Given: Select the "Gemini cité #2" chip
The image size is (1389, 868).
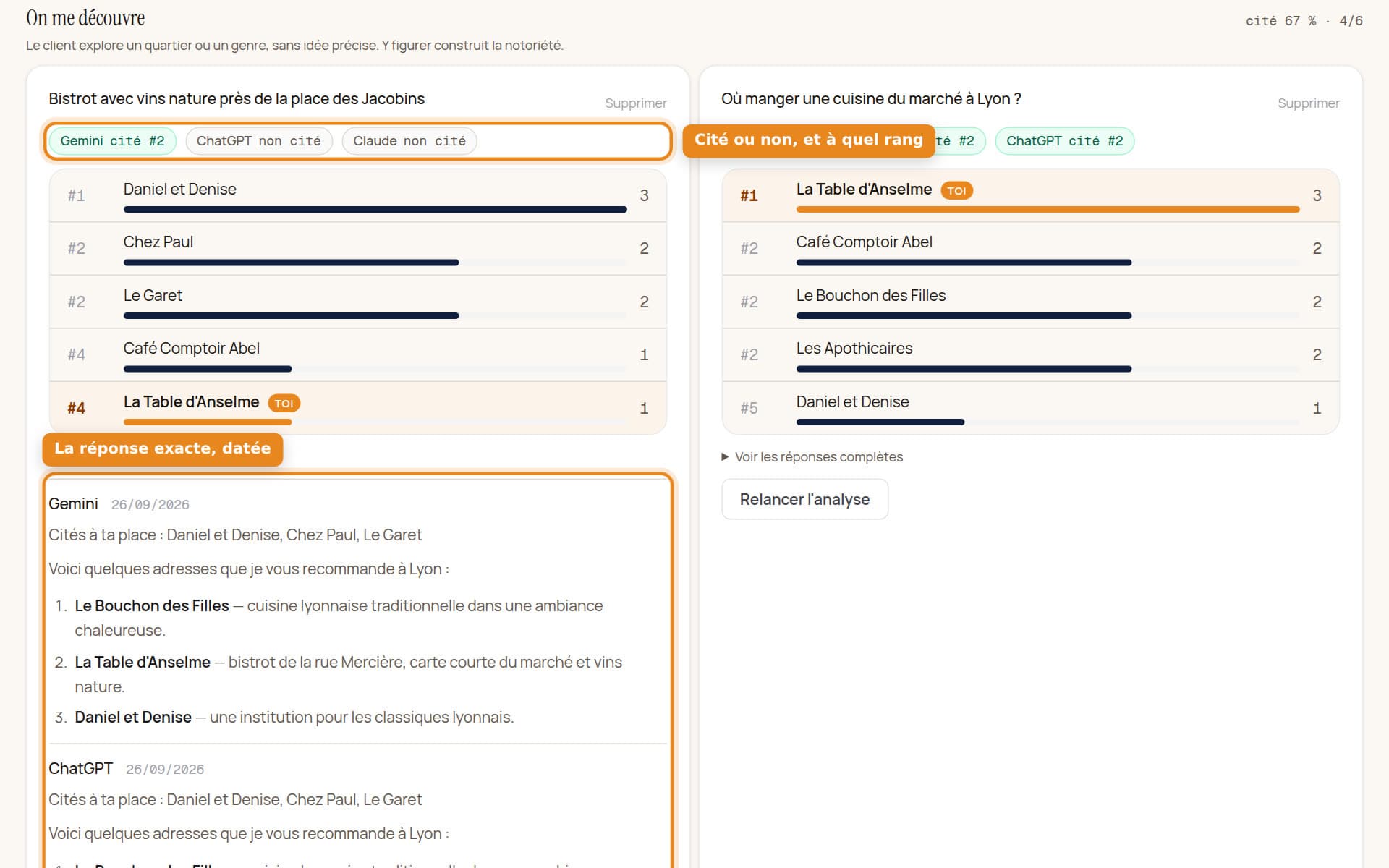Looking at the screenshot, I should pyautogui.click(x=112, y=141).
